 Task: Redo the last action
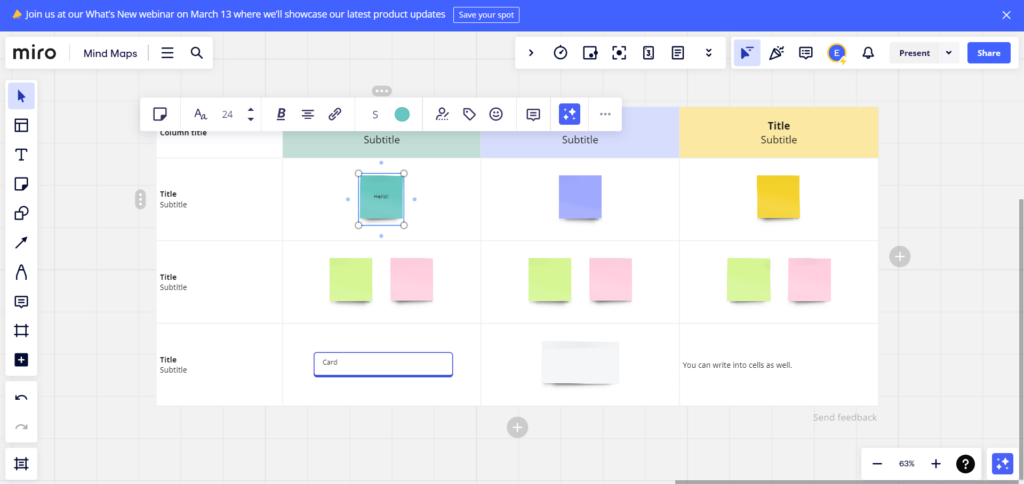(21, 427)
